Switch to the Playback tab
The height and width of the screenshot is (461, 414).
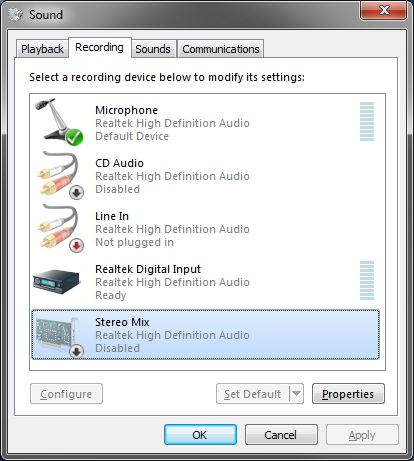[42, 49]
